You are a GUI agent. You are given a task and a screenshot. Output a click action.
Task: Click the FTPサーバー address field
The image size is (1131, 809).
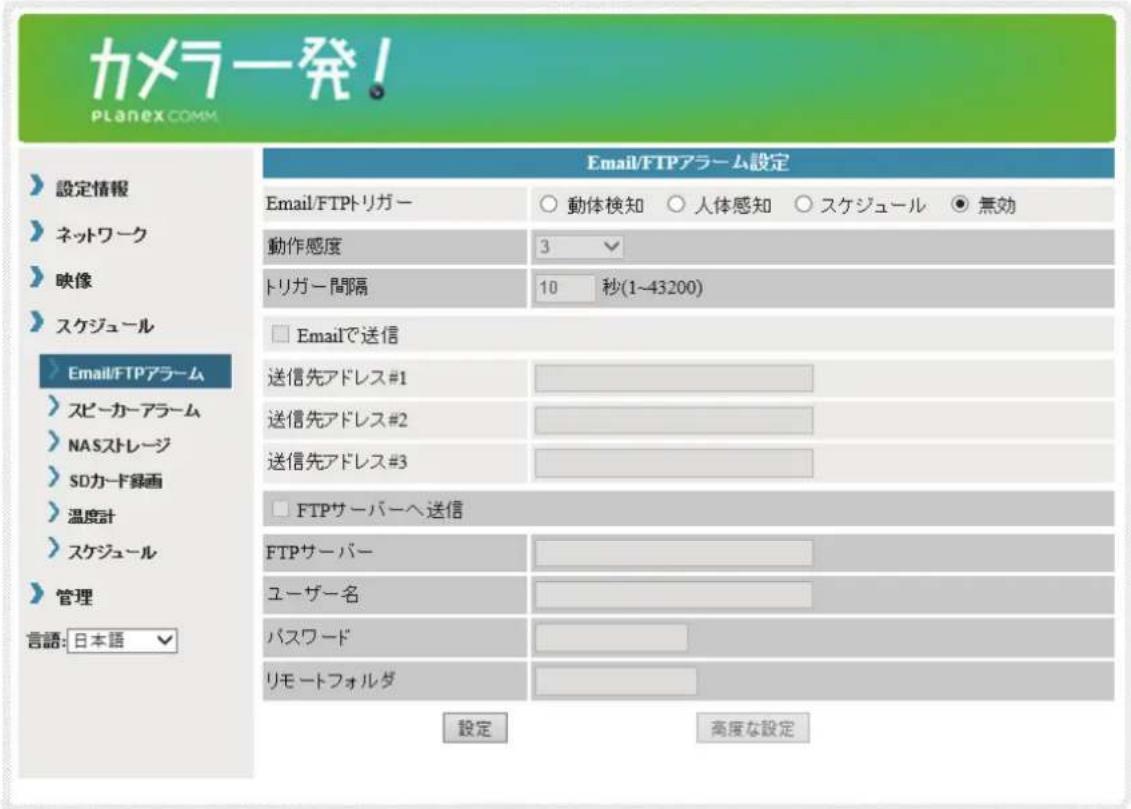click(x=674, y=553)
